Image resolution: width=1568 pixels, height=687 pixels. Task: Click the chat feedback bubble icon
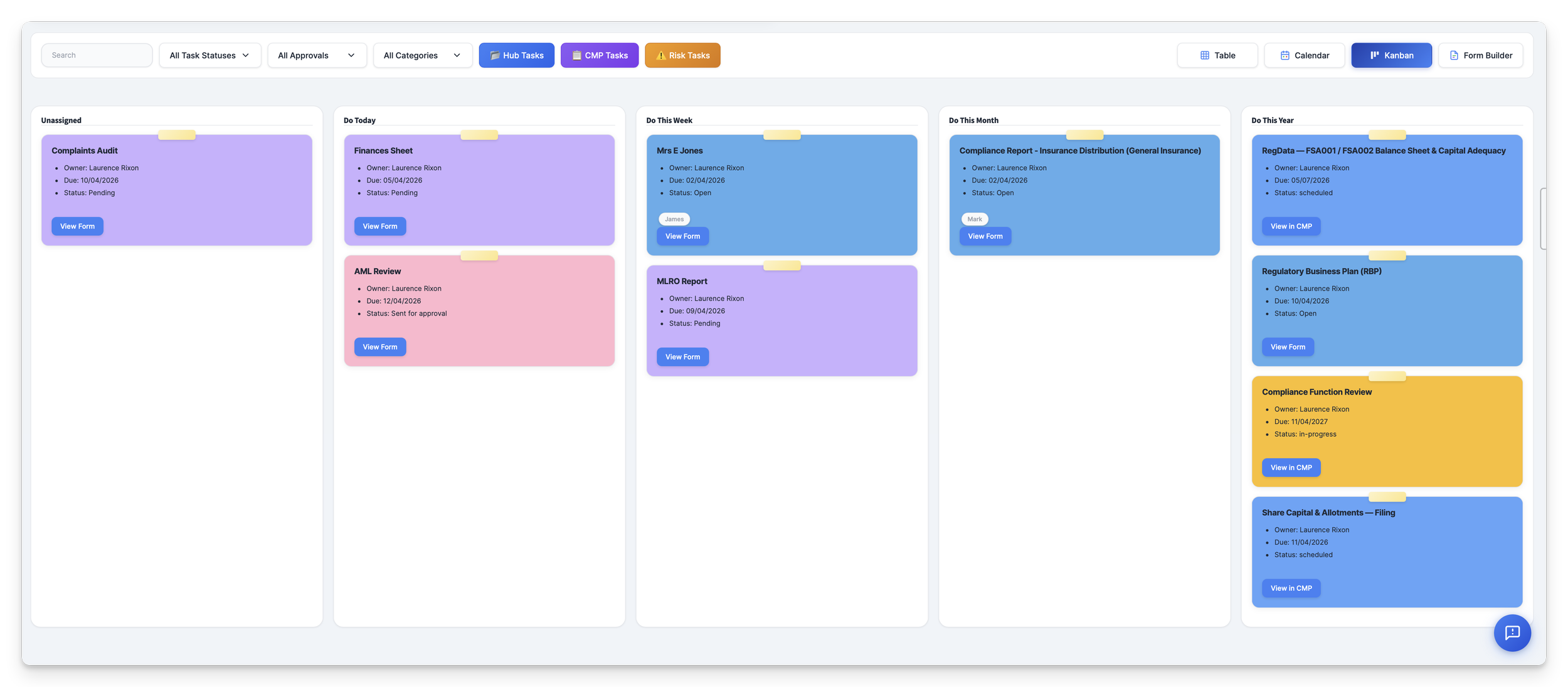pyautogui.click(x=1512, y=632)
